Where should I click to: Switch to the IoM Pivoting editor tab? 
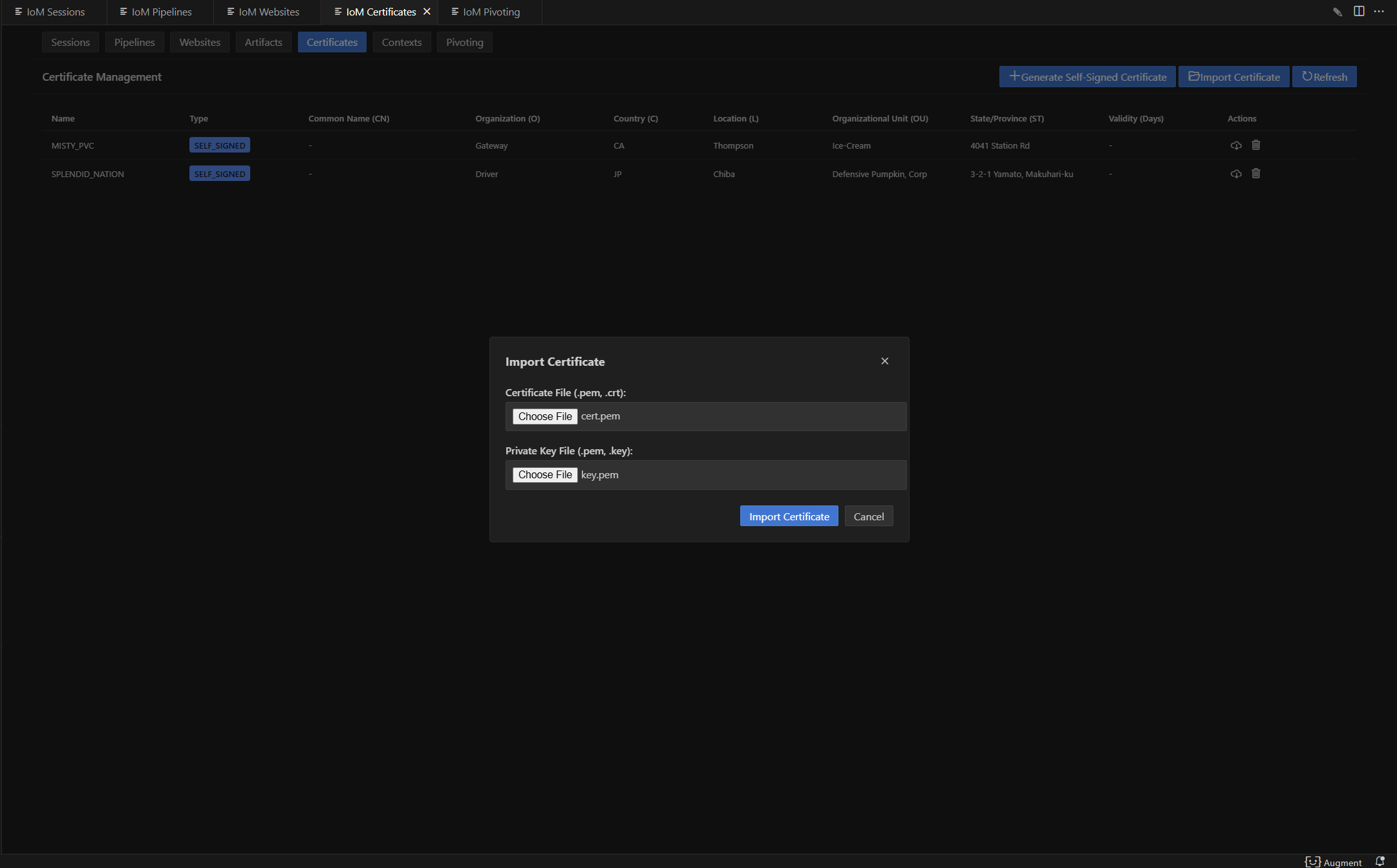pos(490,12)
